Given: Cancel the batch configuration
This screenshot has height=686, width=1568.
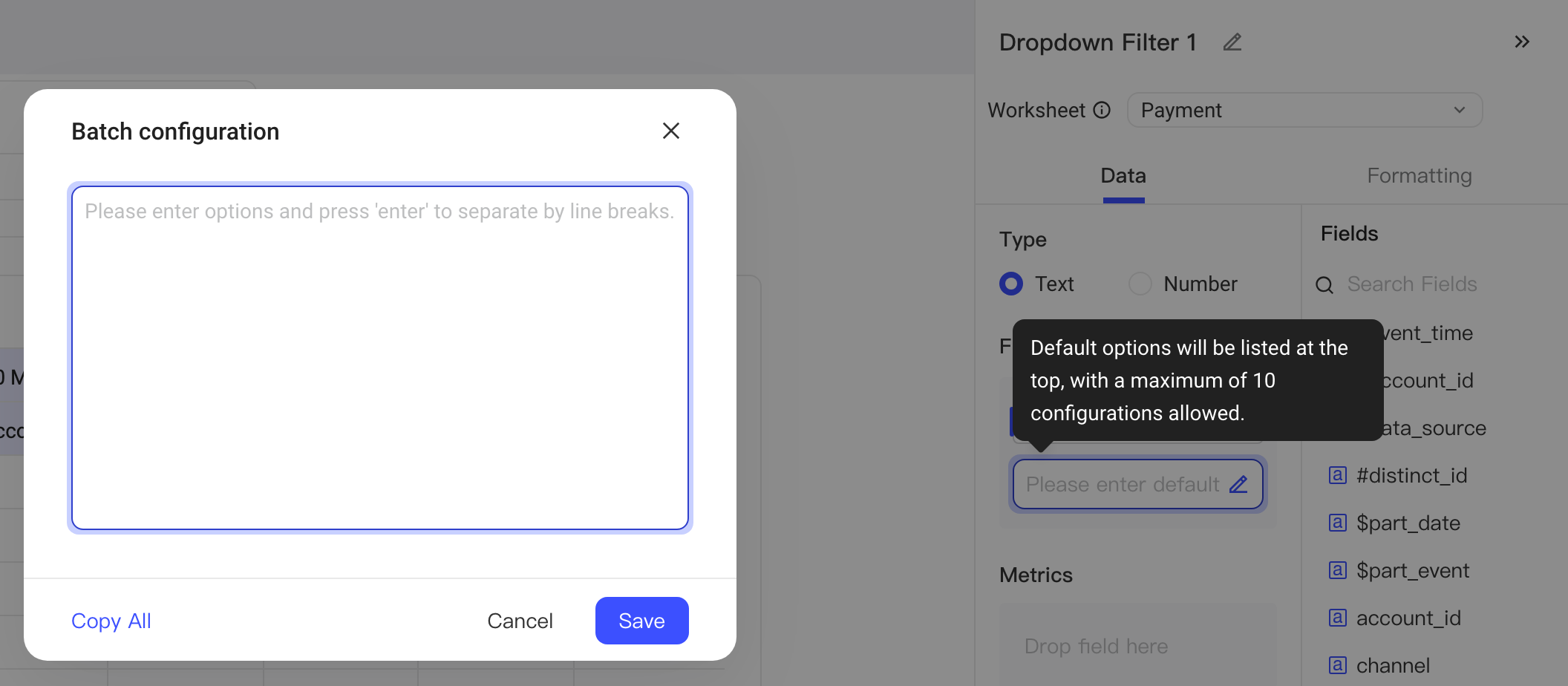Looking at the screenshot, I should pos(520,621).
